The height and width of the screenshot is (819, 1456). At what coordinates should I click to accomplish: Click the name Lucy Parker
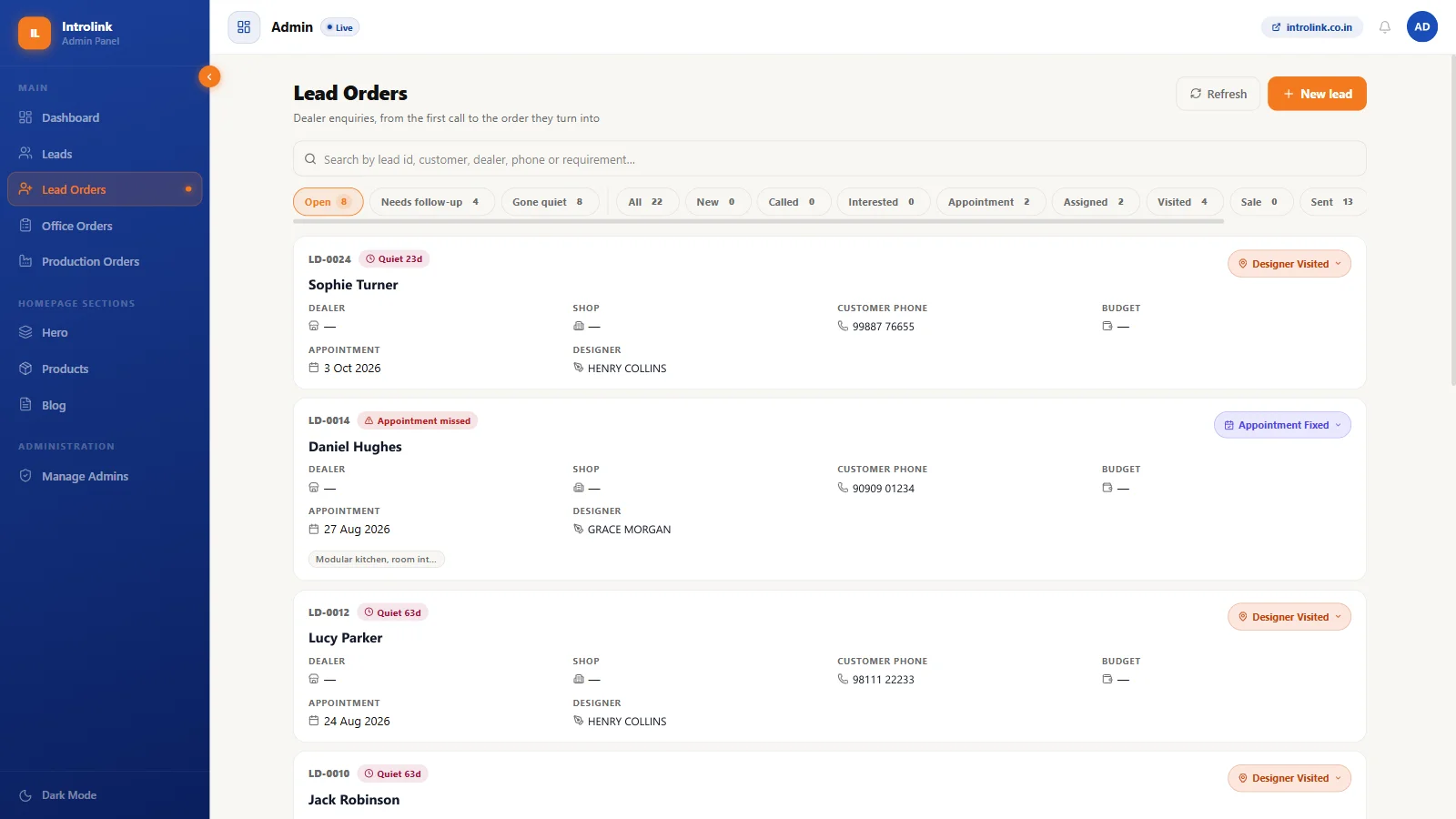coord(345,638)
